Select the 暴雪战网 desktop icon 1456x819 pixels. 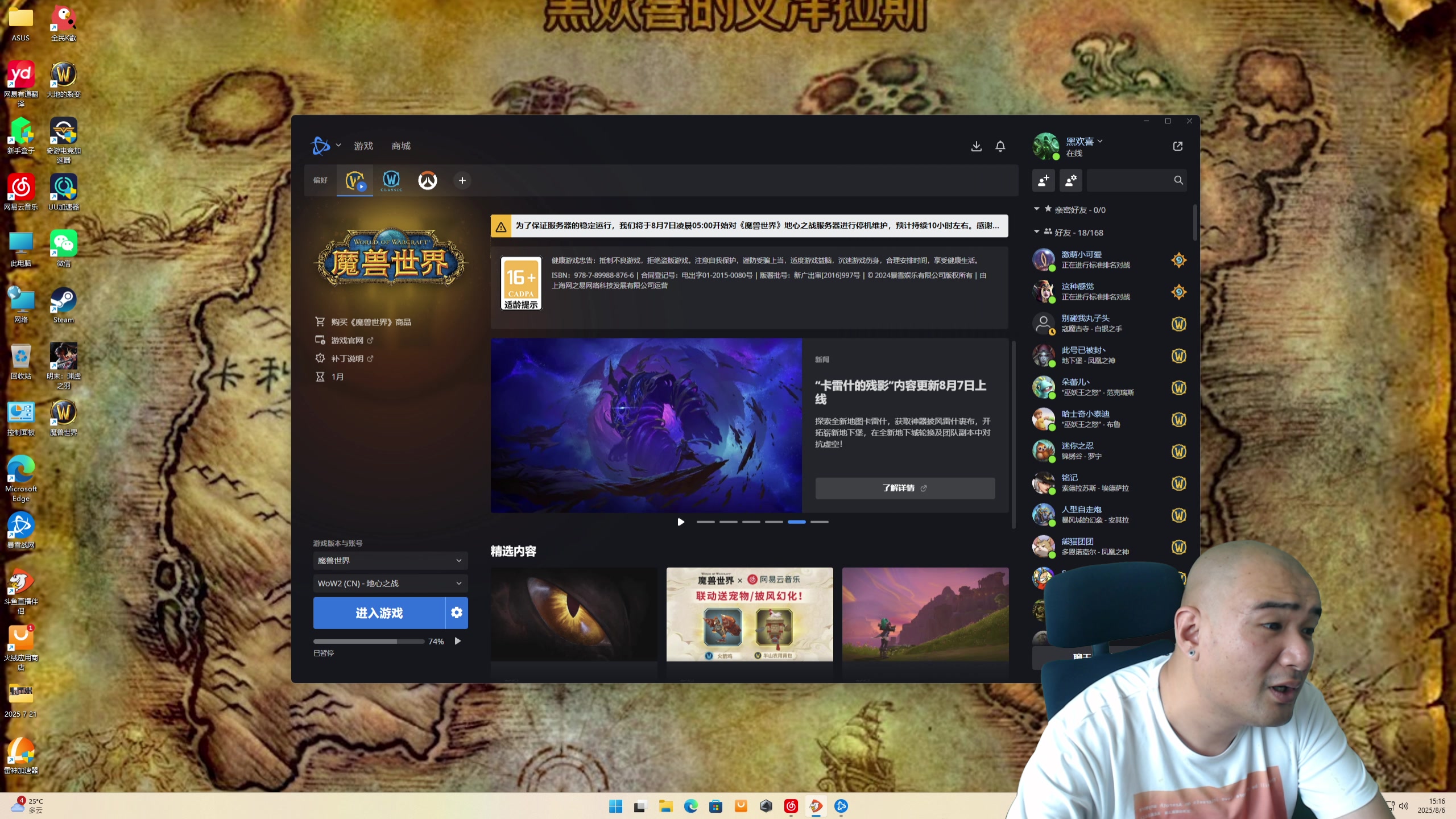pyautogui.click(x=21, y=530)
